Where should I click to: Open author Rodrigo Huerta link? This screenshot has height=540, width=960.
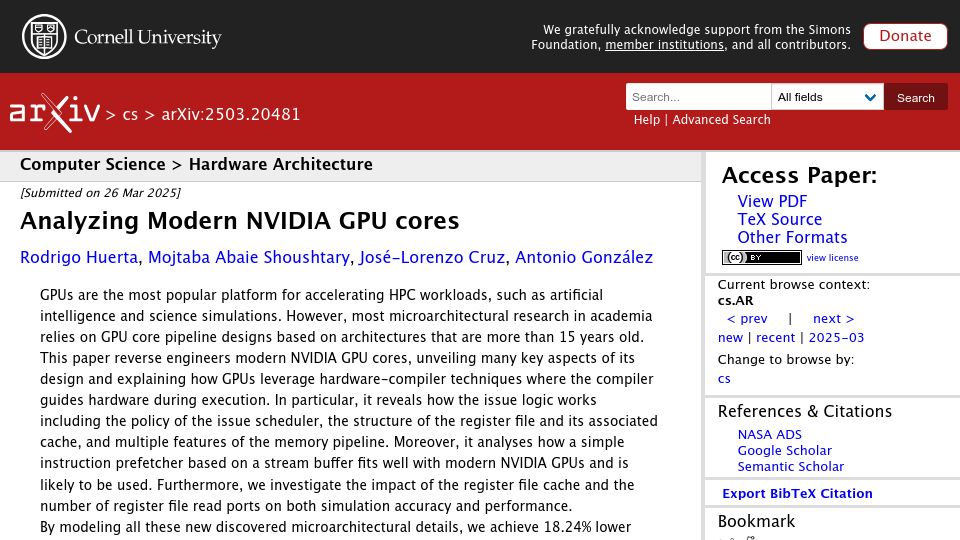79,257
